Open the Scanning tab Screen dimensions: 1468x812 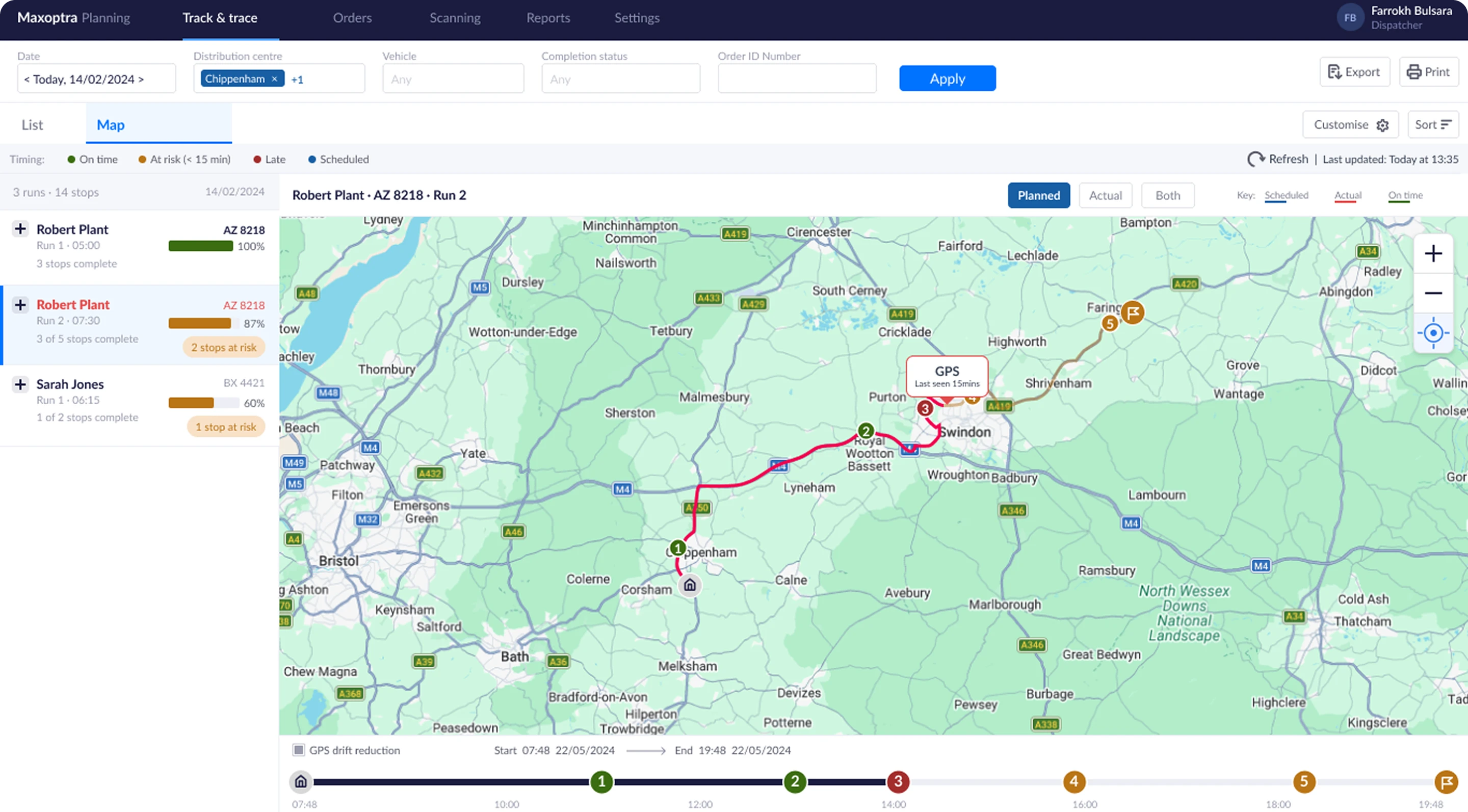click(x=455, y=18)
